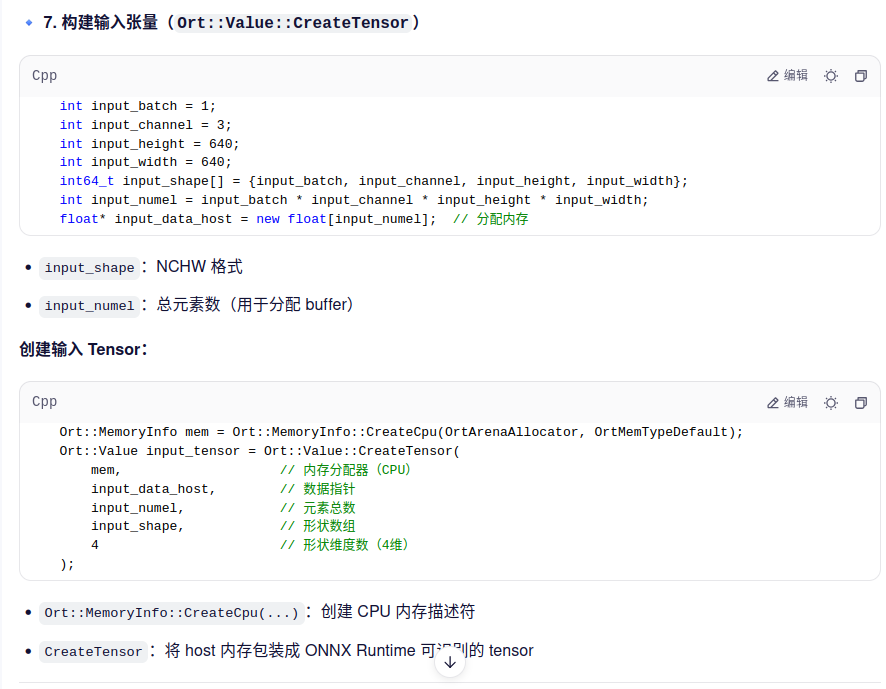Click the copy icon on the CreateTensor code block
Screen dimensions: 886x689
(x=861, y=402)
